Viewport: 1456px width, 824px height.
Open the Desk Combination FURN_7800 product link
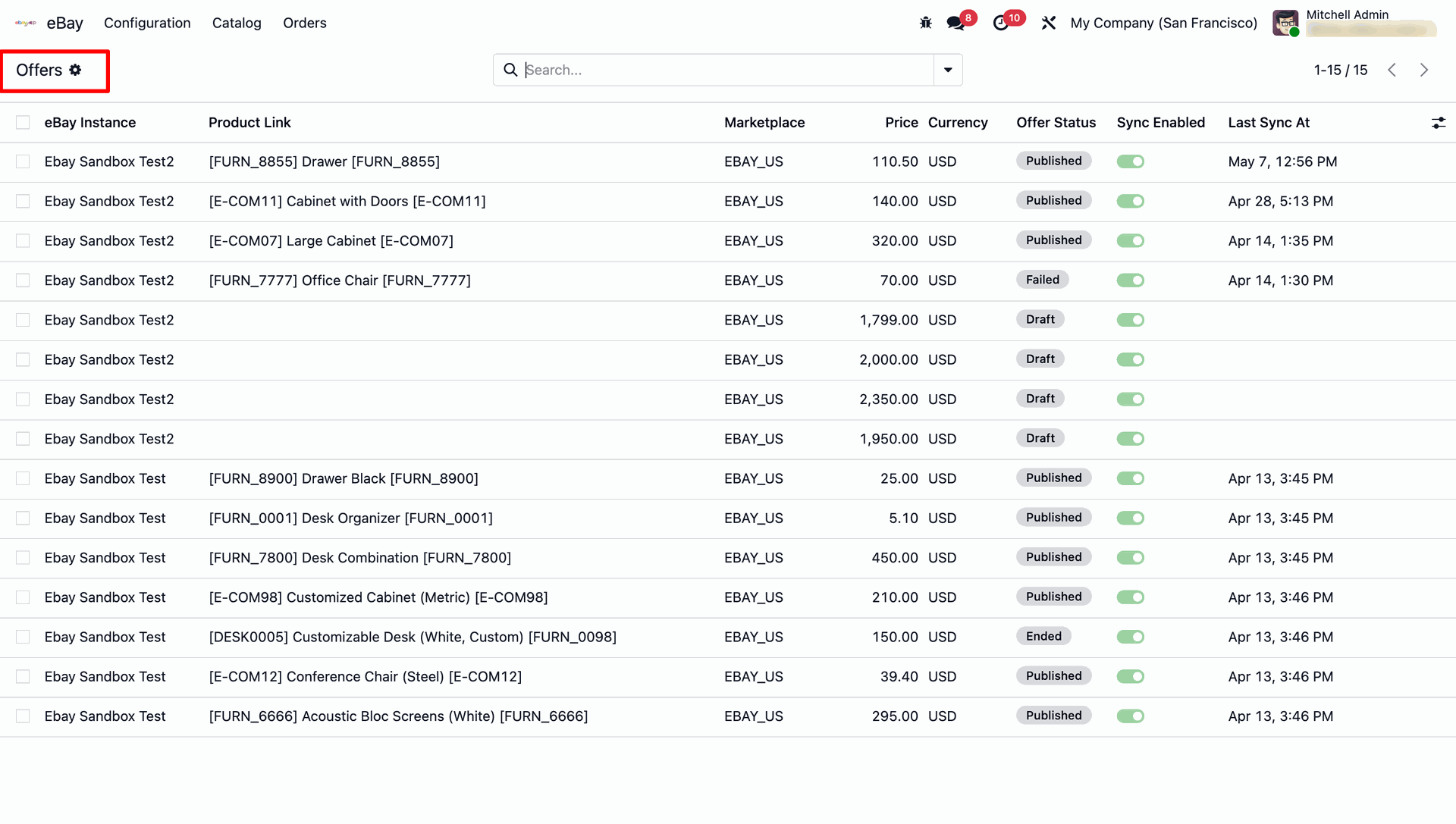point(359,557)
